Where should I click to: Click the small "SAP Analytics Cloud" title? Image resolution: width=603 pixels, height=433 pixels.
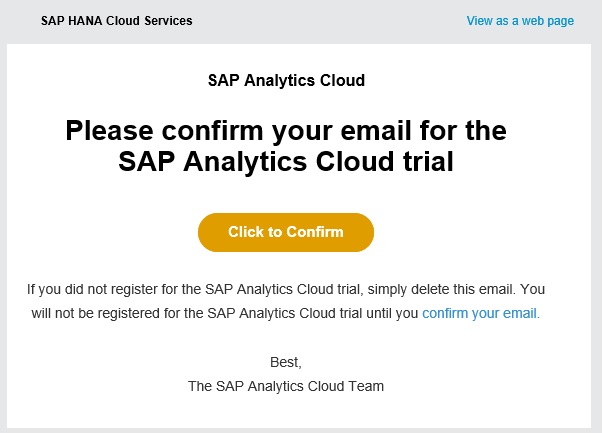coord(286,79)
